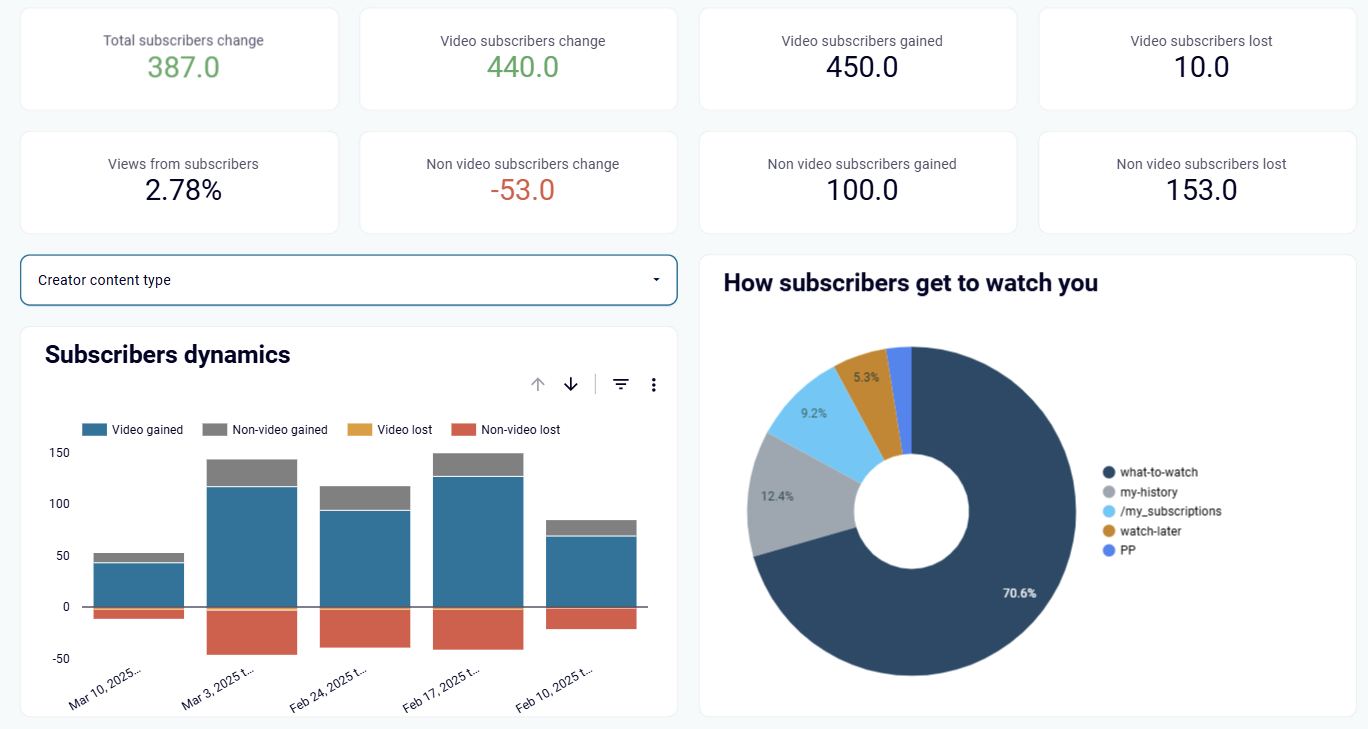Select the /my_subscriptions legend entry
This screenshot has width=1368, height=729.
[x=1162, y=511]
